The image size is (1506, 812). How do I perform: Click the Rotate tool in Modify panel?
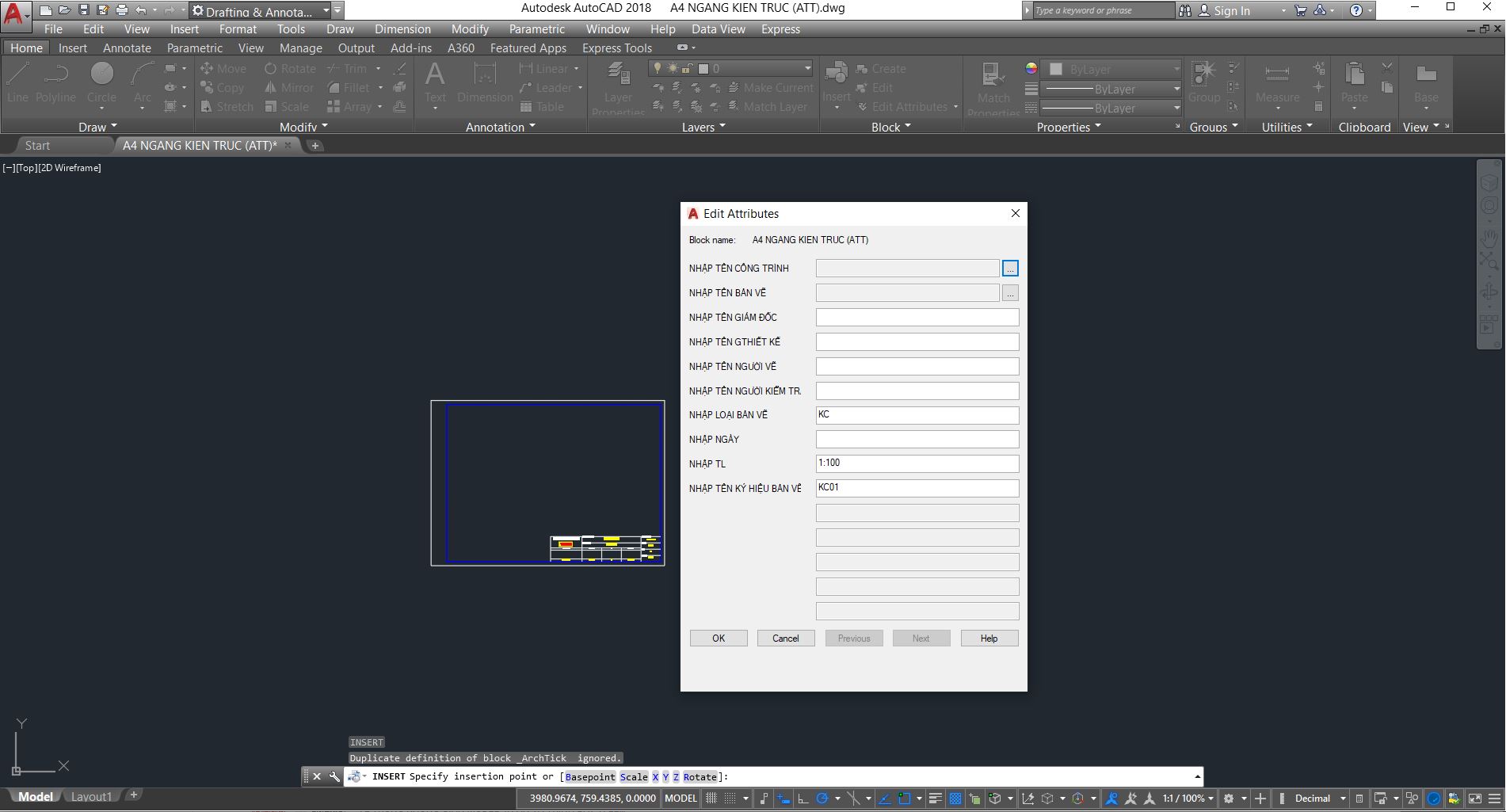290,69
